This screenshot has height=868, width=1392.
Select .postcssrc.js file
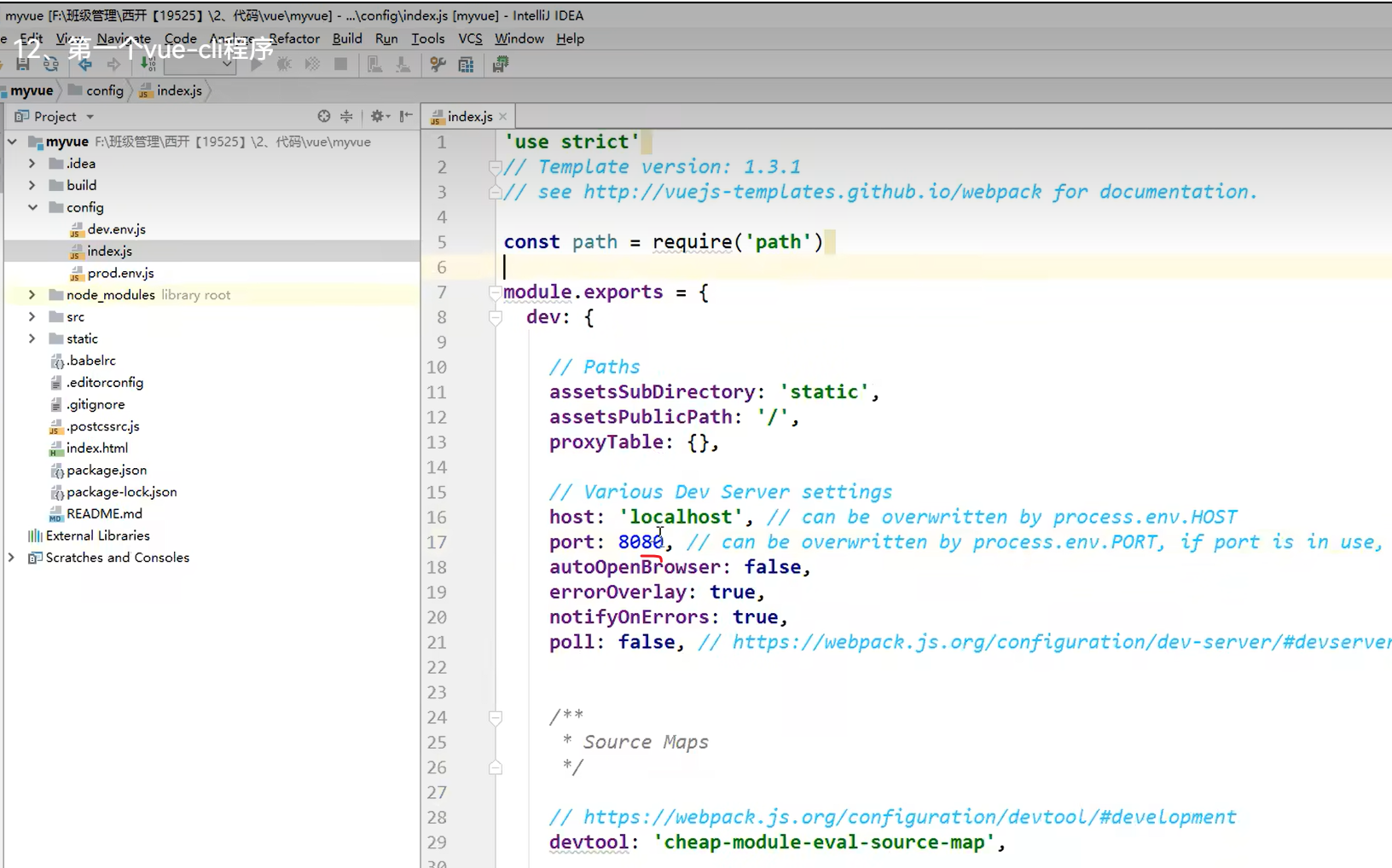[102, 425]
